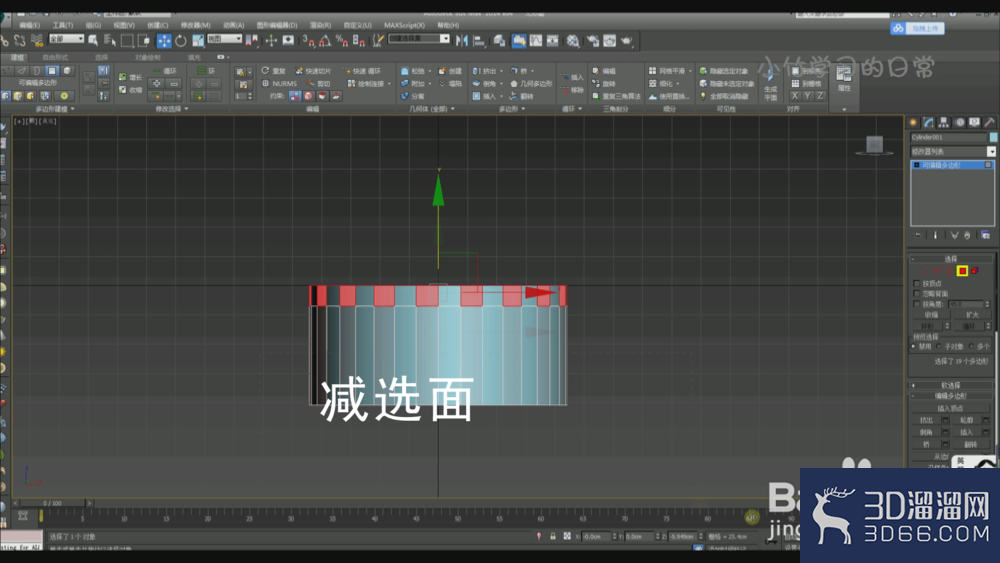Open the Material Editor icon
Image resolution: width=1000 pixels, height=563 pixels.
point(573,41)
